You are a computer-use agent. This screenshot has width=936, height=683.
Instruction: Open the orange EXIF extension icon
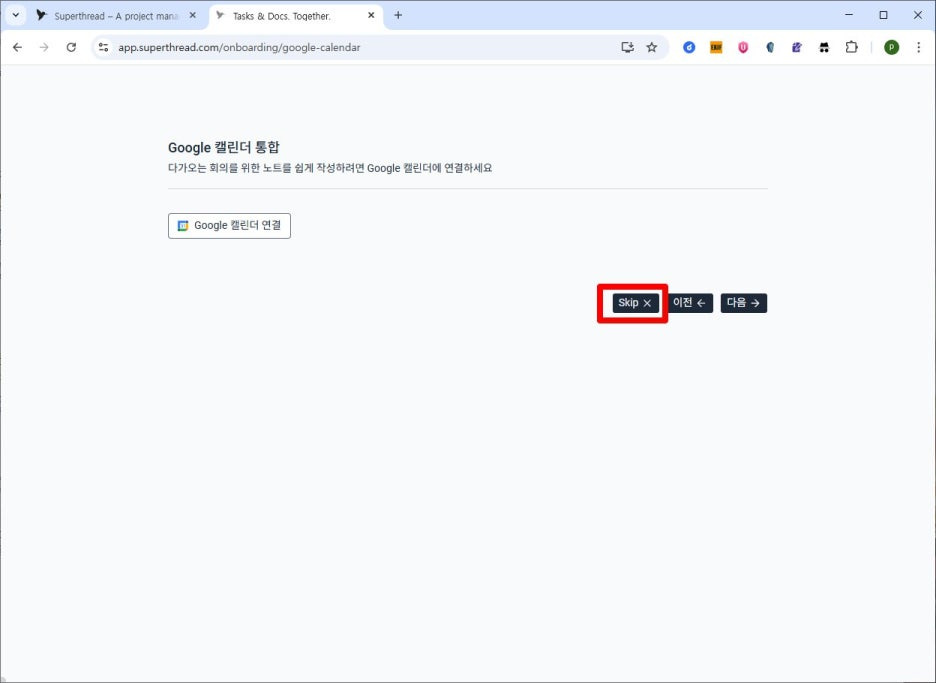pos(716,47)
